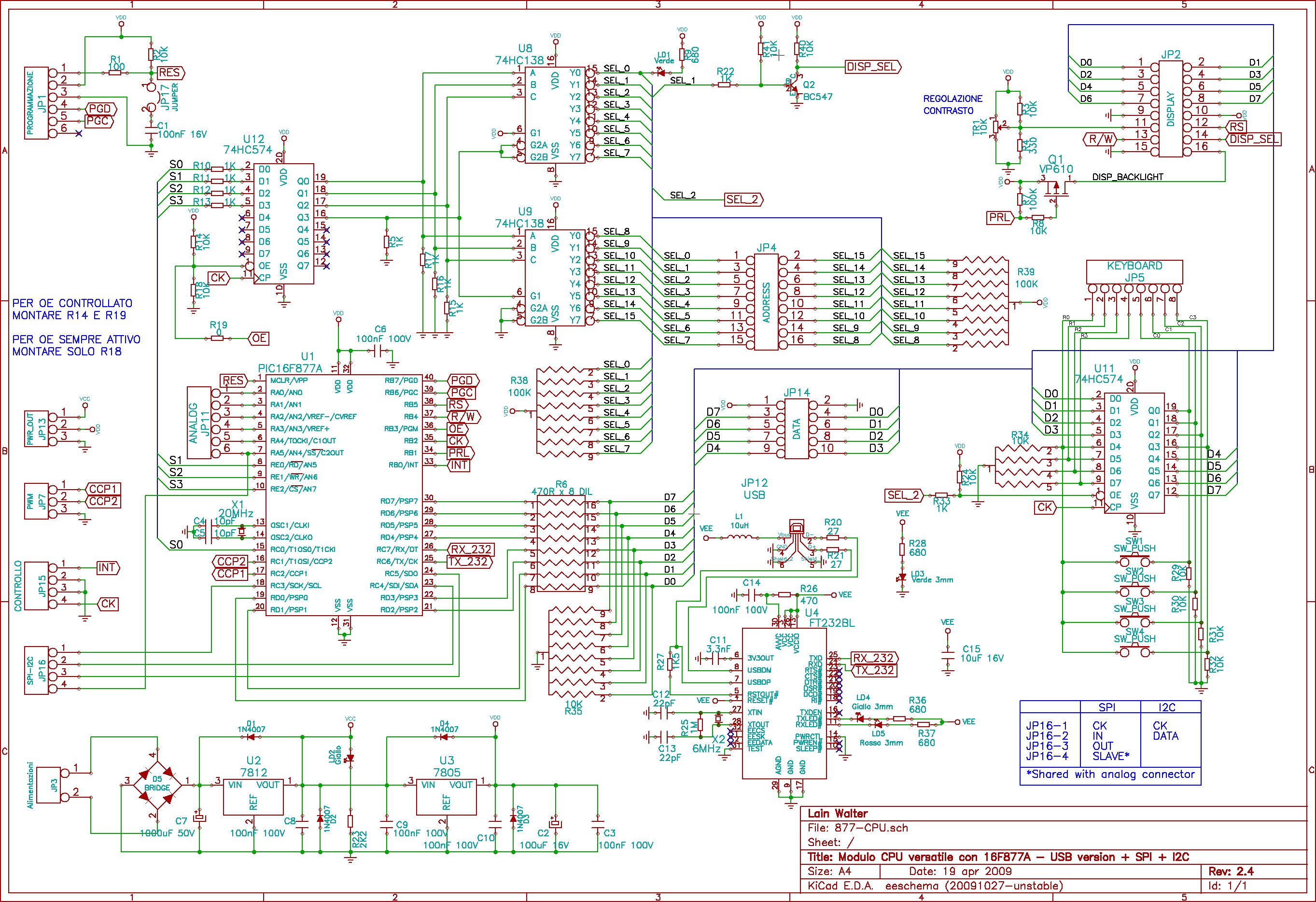Image resolution: width=1316 pixels, height=902 pixels.
Task: Click the 7805 regulator U3 symbol
Action: (446, 797)
